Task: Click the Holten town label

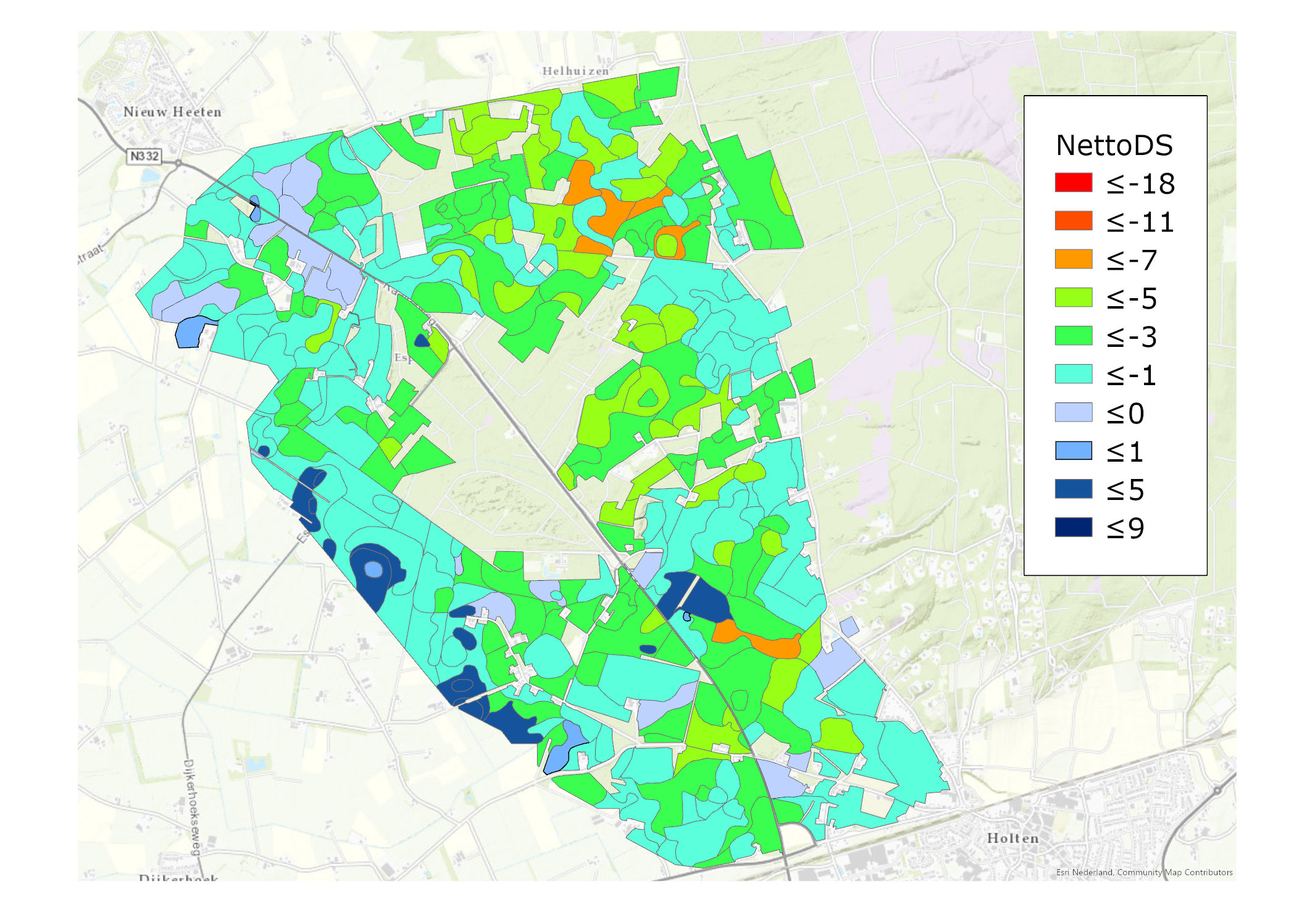Action: point(1013,838)
